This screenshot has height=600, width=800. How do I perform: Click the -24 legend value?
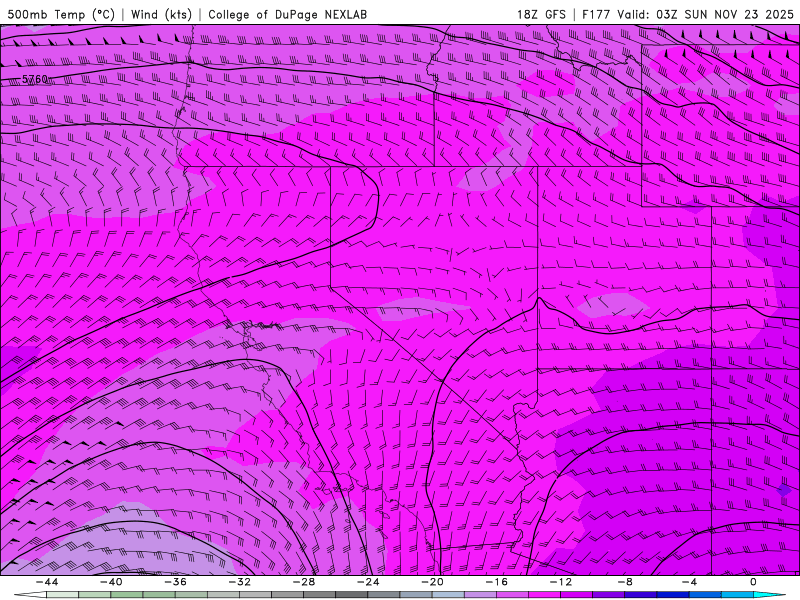point(368,582)
